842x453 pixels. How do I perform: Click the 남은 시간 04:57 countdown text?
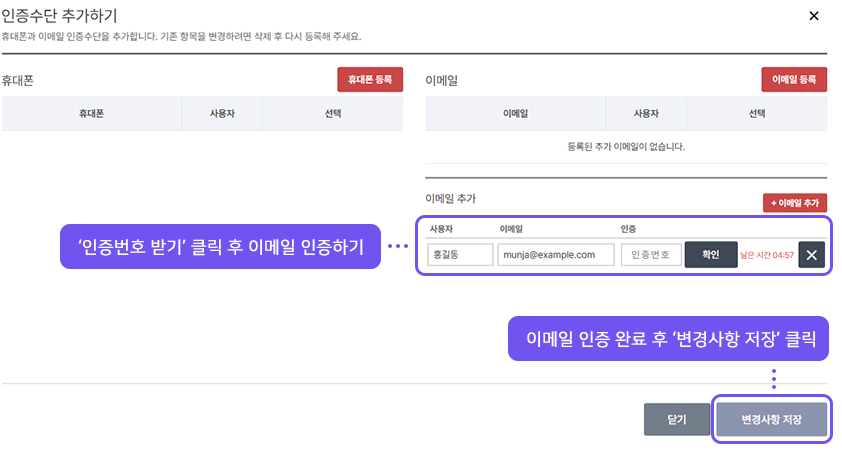[x=767, y=255]
